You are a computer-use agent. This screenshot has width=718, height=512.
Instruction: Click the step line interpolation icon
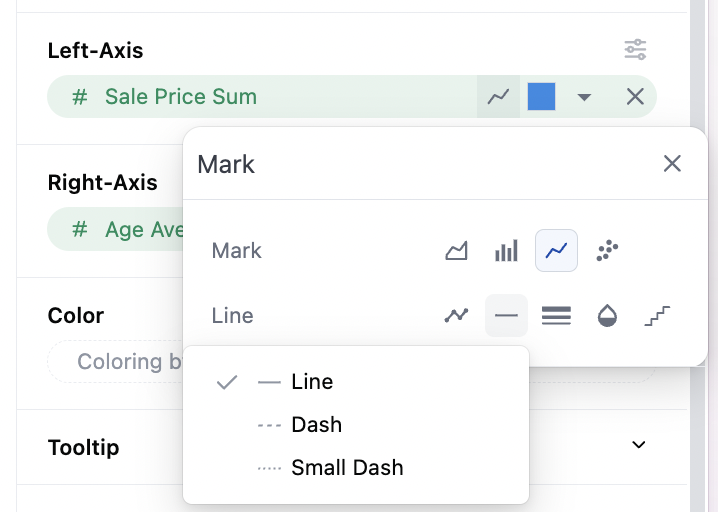point(657,316)
